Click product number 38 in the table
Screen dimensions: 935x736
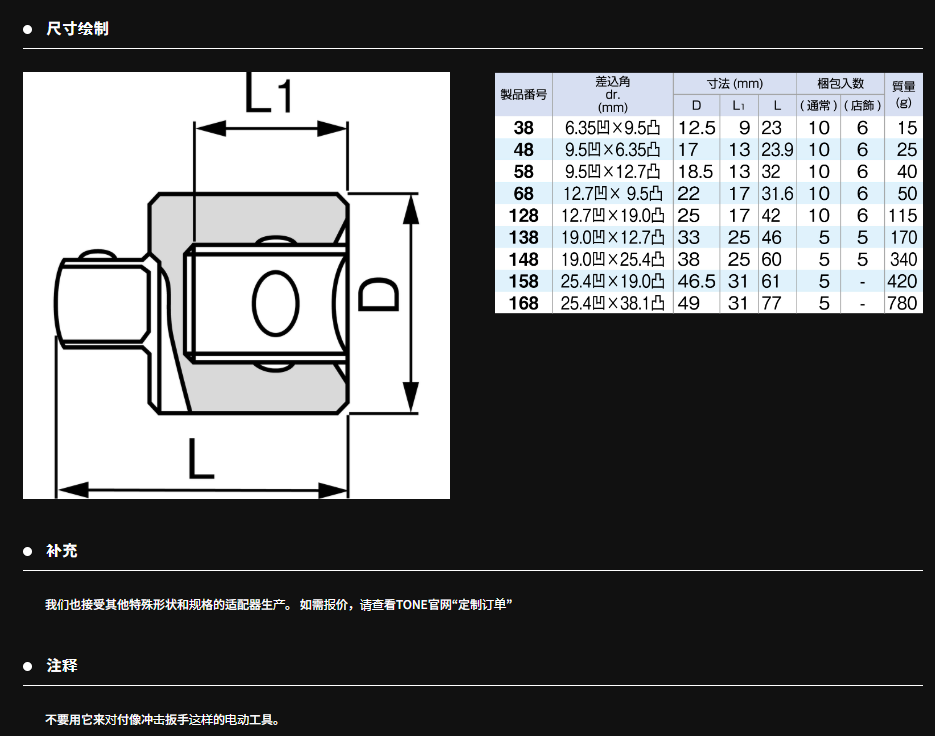coord(523,128)
